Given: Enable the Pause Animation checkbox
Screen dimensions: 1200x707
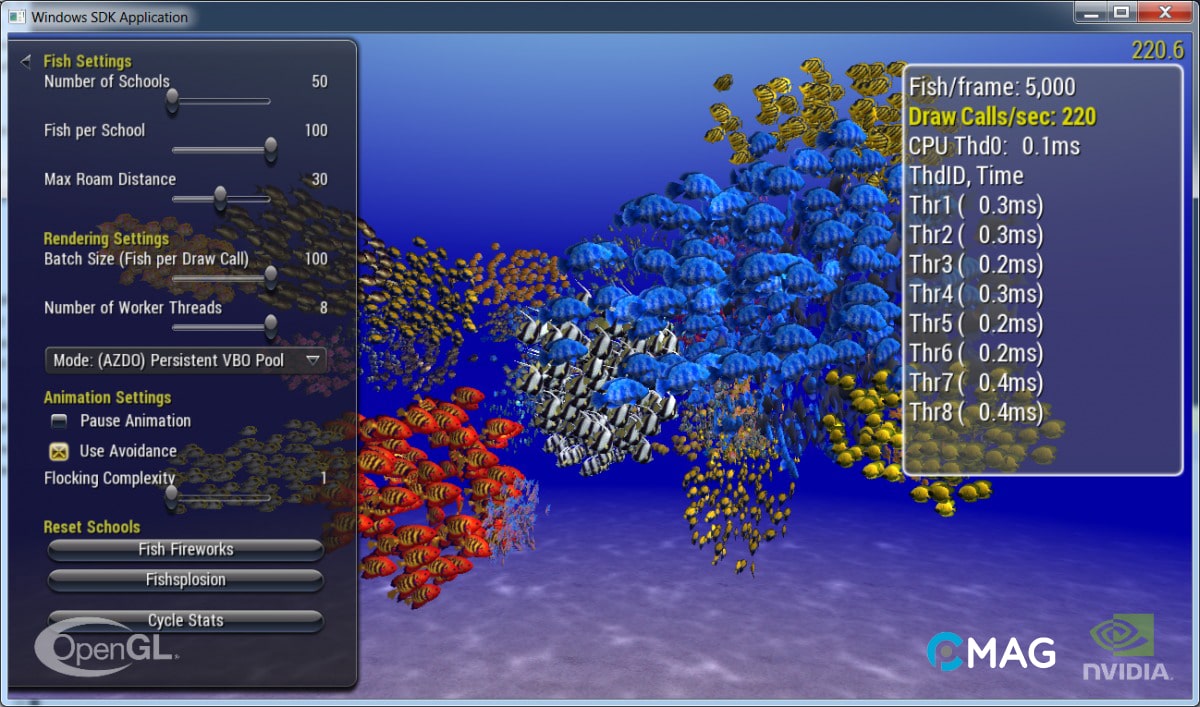Looking at the screenshot, I should click(57, 421).
